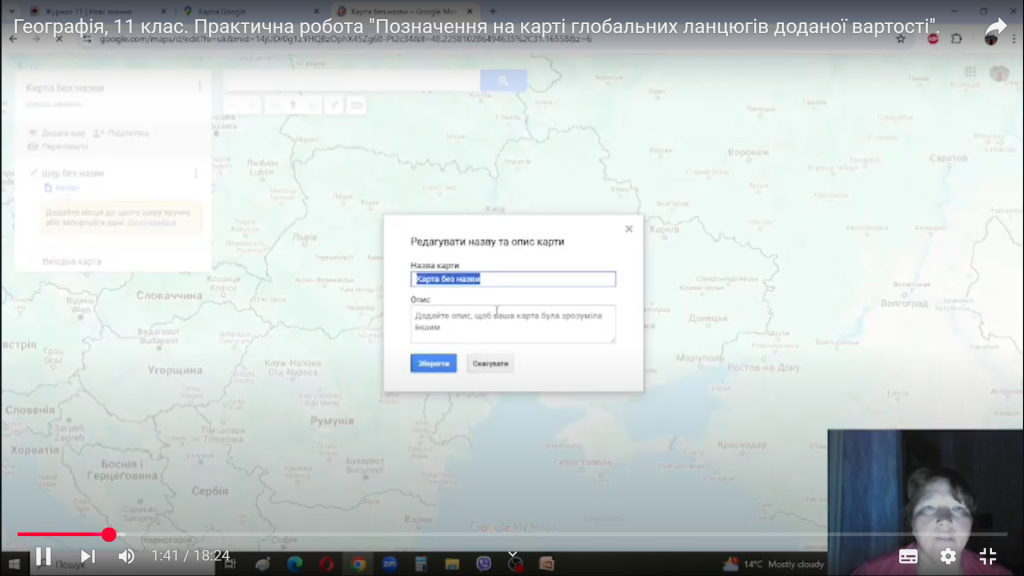Image resolution: width=1024 pixels, height=576 pixels.
Task: Select the measure distances ruler tool
Action: [357, 105]
